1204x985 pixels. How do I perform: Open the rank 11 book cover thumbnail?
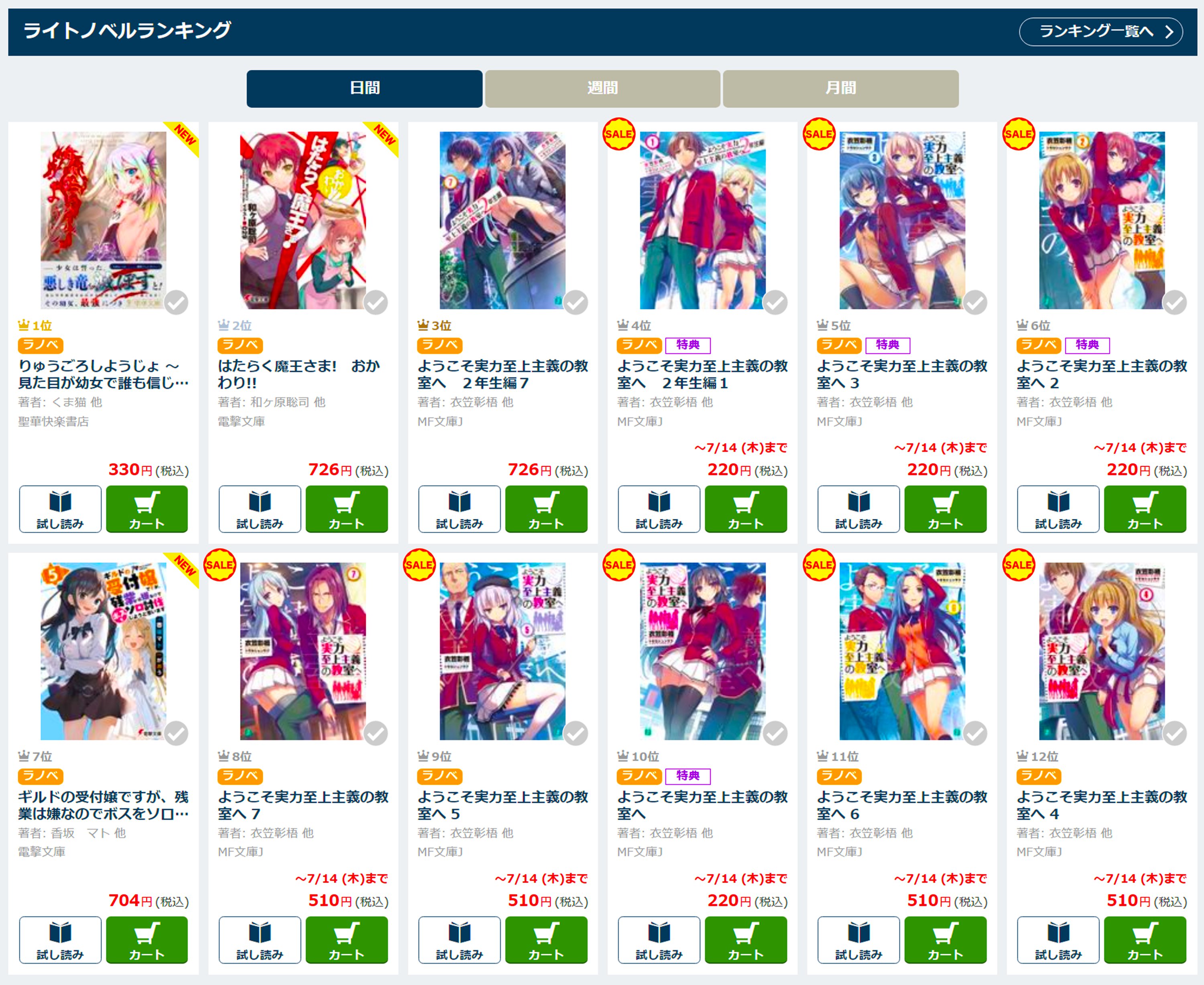click(902, 651)
